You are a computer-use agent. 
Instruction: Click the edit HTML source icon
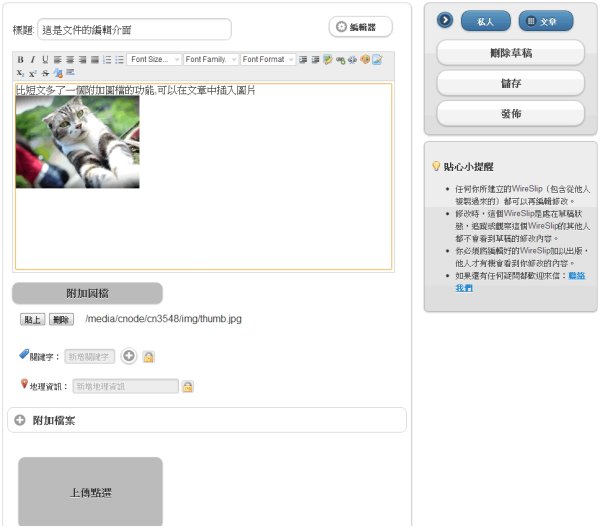377,60
